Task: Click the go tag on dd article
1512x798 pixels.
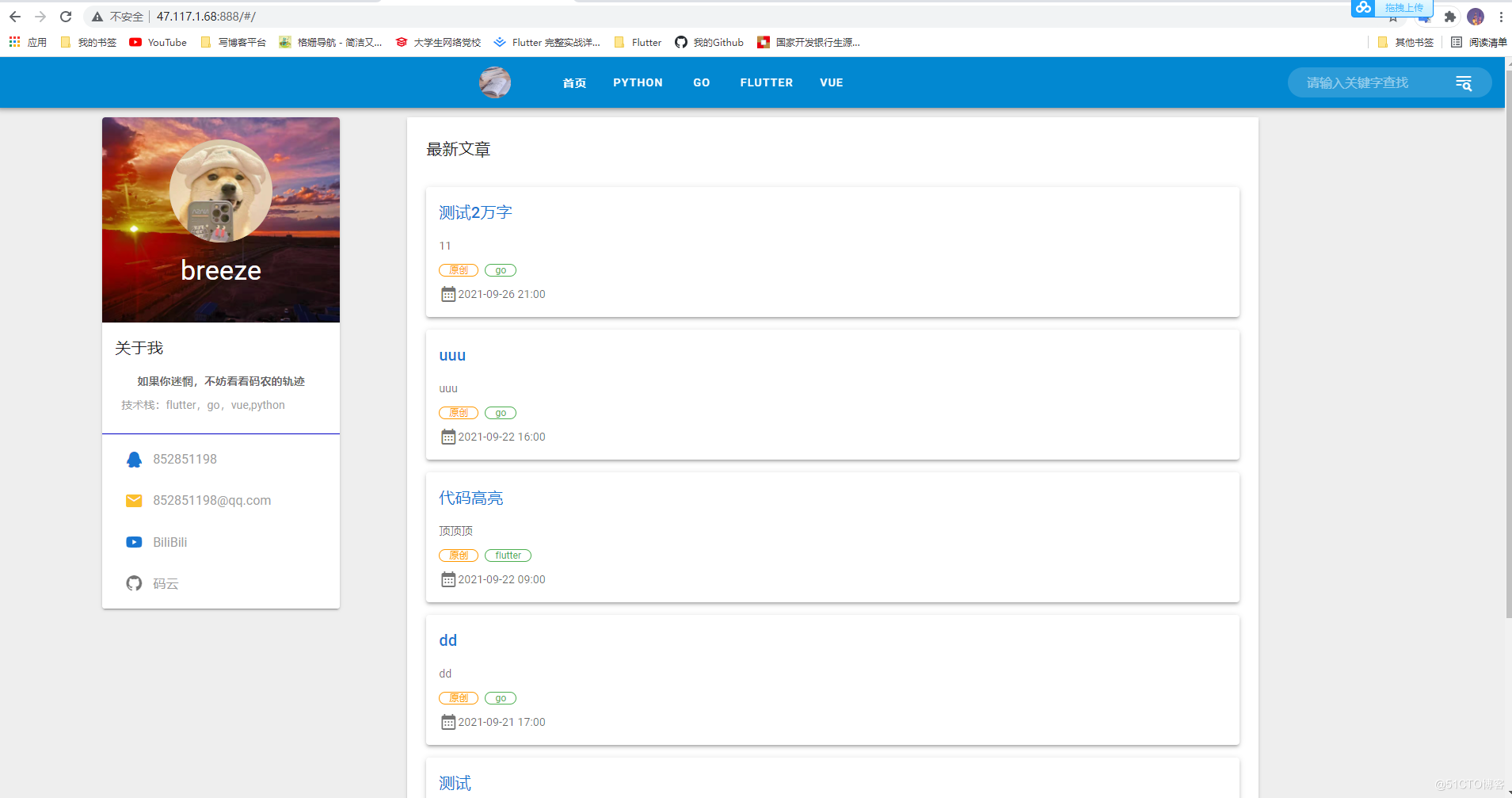Action: (x=501, y=698)
